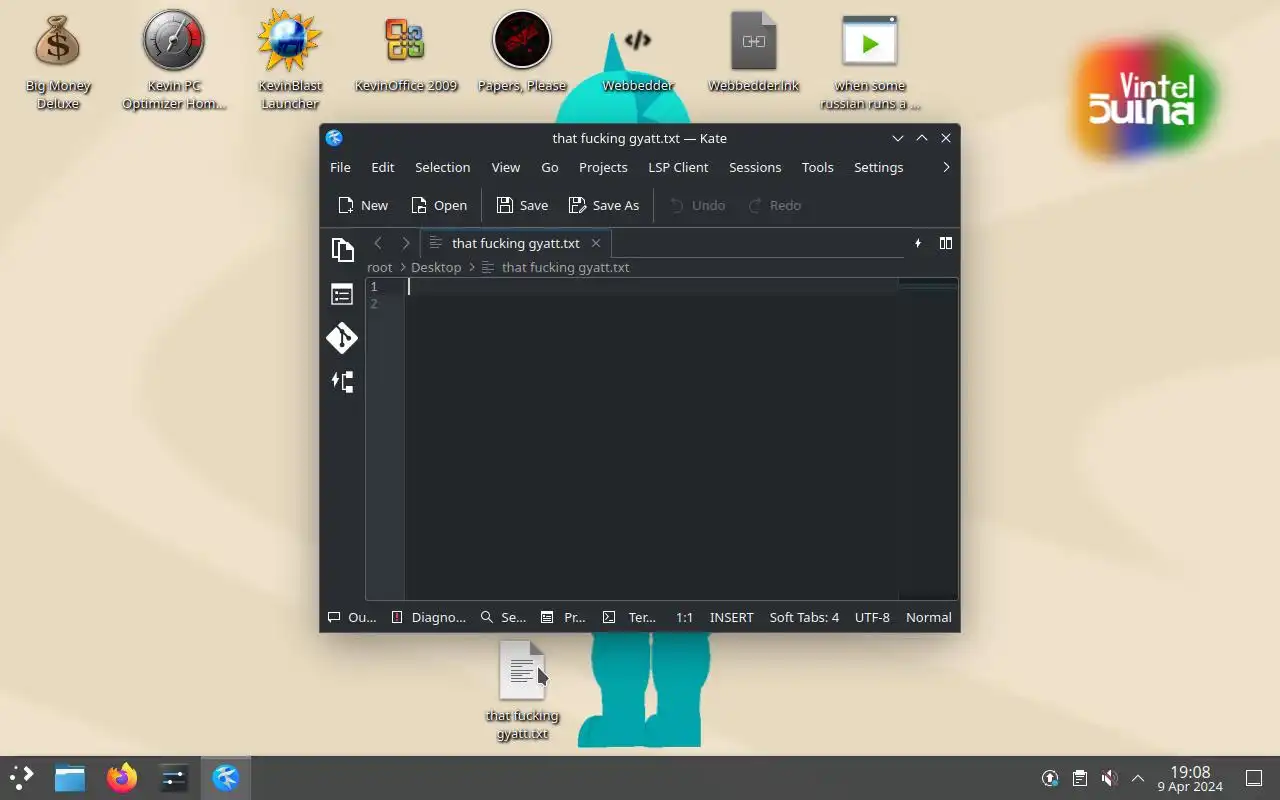The height and width of the screenshot is (800, 1280).
Task: Click the show desktop button in taskbar
Action: [1254, 778]
